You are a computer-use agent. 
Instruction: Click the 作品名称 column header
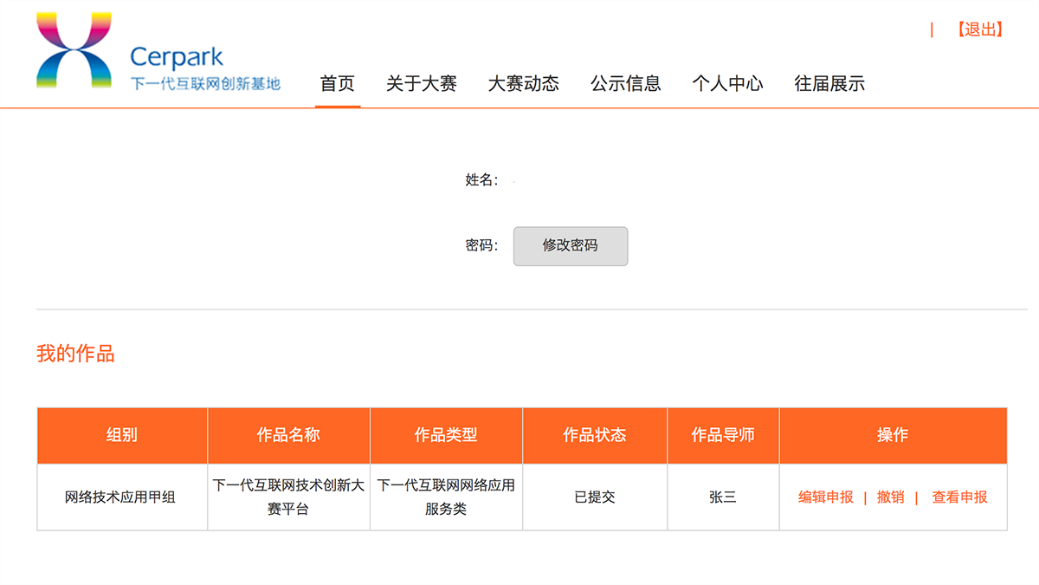pos(288,435)
